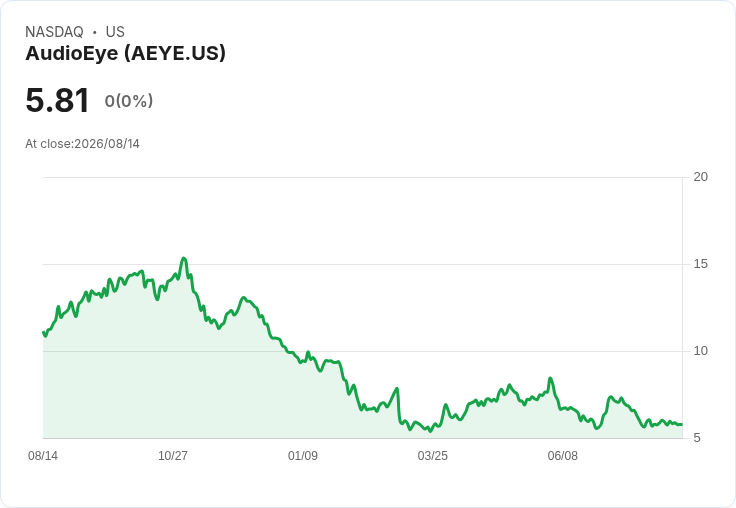Screen dimensions: 736x508
Task: Click the 03/25 x-axis date label
Action: pos(433,455)
